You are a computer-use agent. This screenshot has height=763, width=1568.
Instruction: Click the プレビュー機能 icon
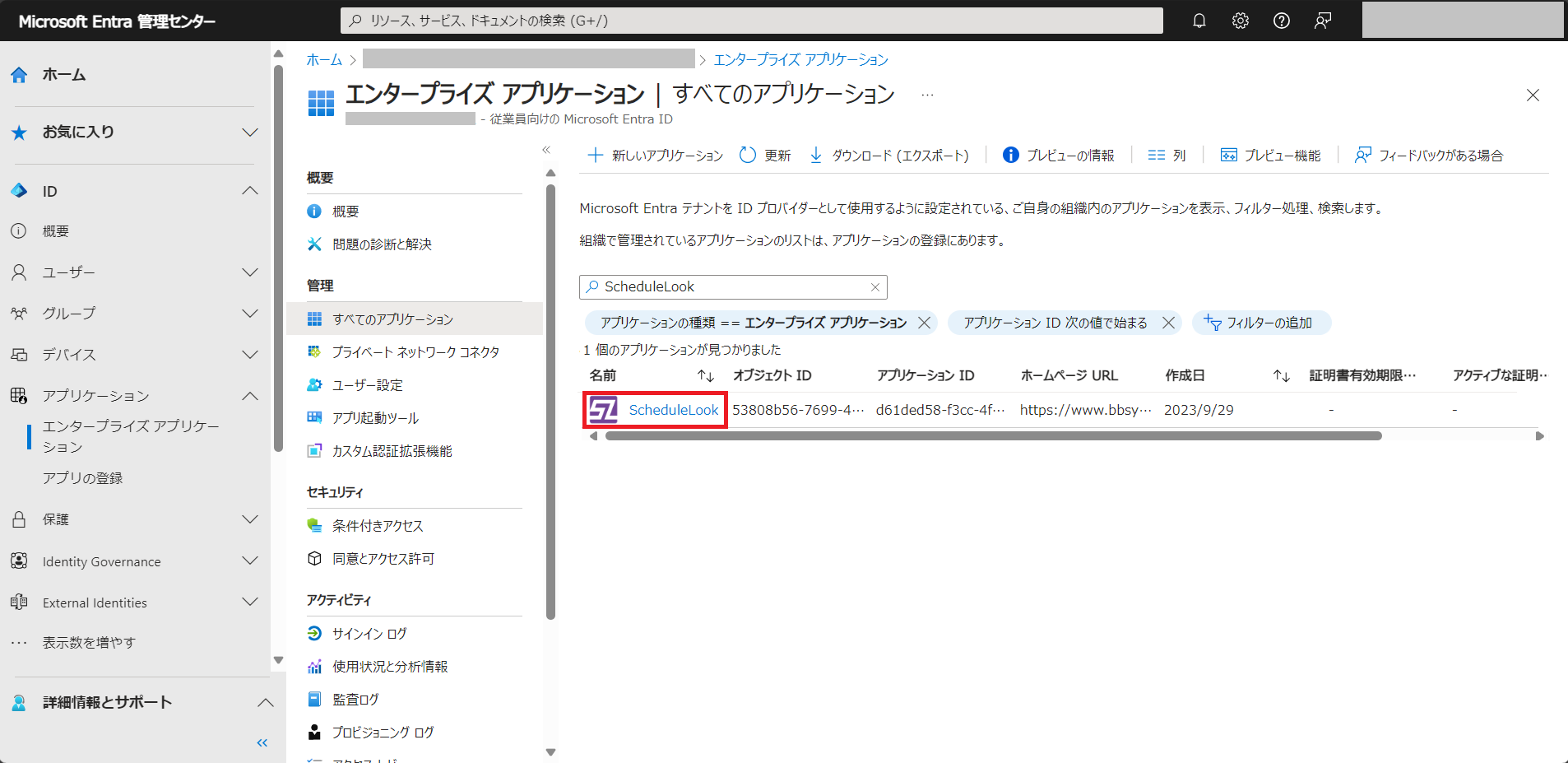[1229, 155]
